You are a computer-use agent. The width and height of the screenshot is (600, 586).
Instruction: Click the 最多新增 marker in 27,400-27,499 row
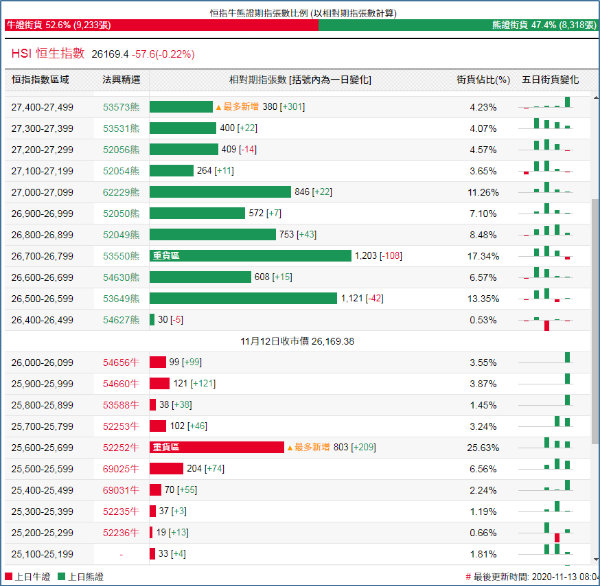(x=237, y=107)
